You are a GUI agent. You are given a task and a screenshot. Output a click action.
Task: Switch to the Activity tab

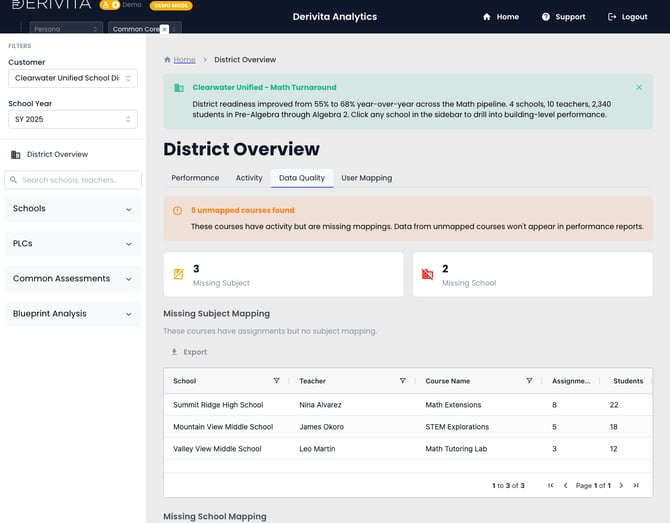tap(249, 178)
